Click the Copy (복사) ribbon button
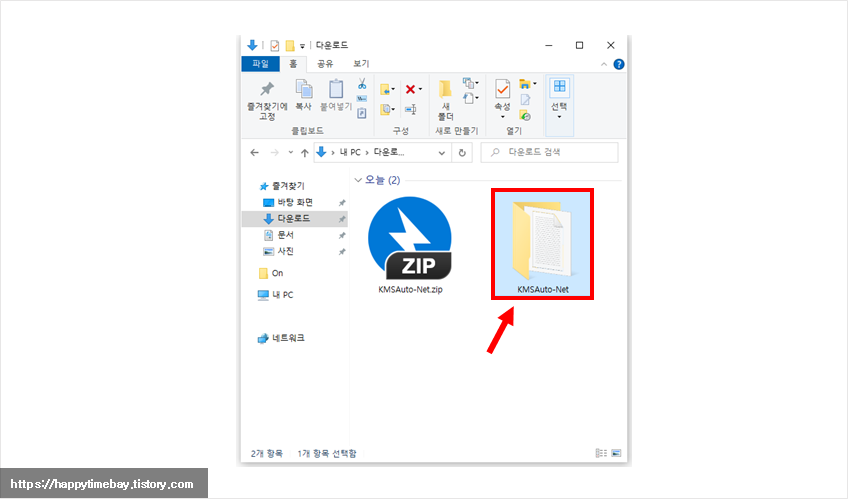Viewport: 848px width, 499px height. pos(303,95)
